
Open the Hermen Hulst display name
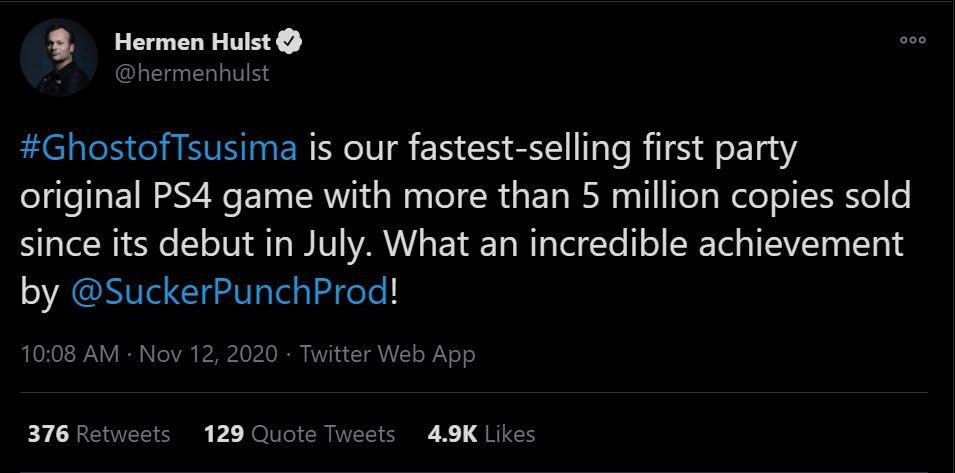tap(192, 42)
